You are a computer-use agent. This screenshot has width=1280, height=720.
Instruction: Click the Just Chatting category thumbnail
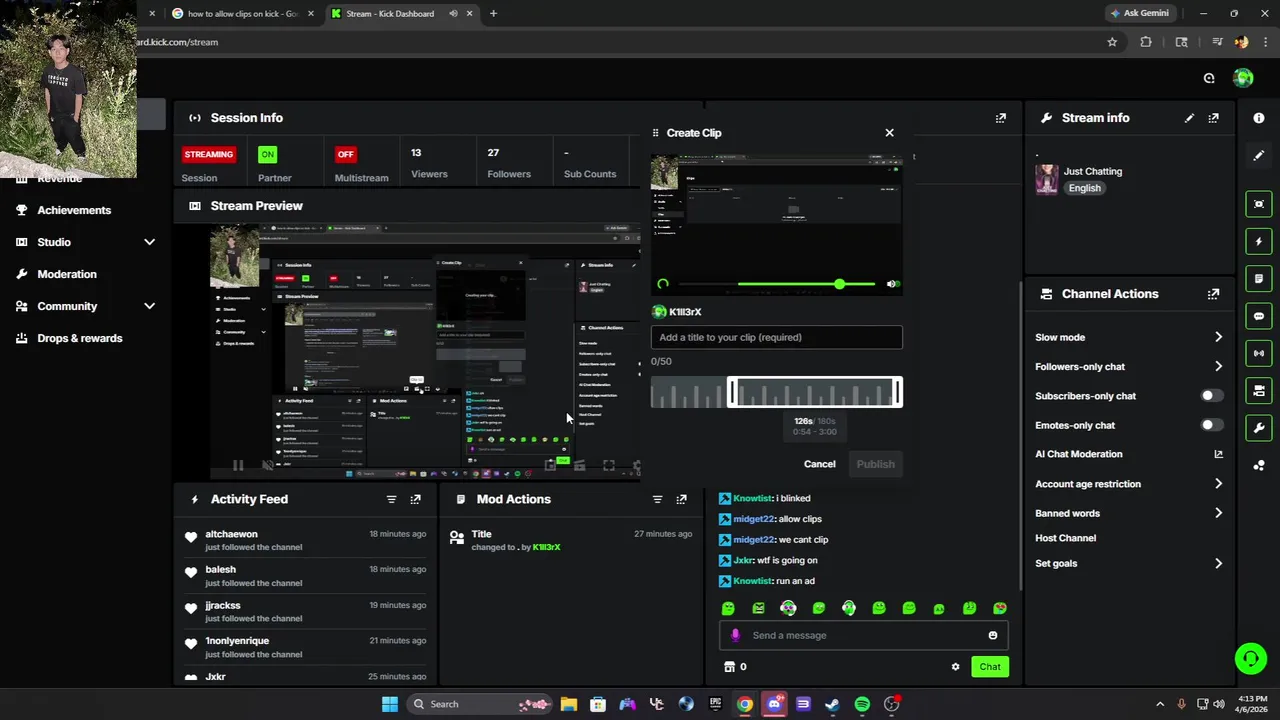tap(1047, 180)
